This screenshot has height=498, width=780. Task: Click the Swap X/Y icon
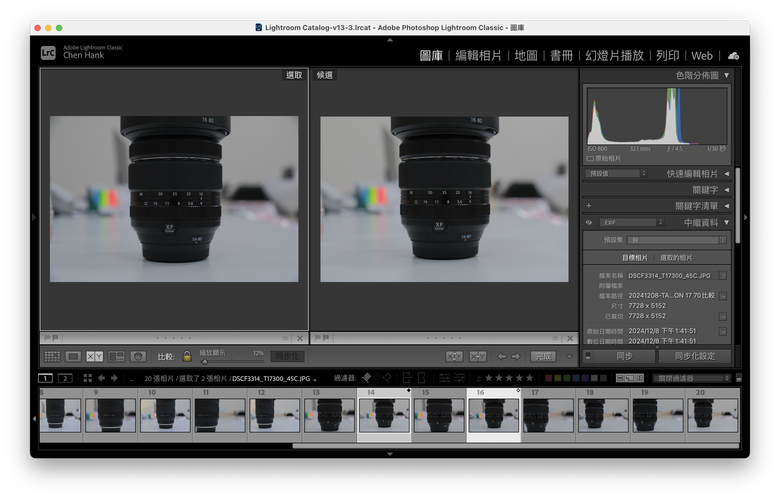(454, 356)
